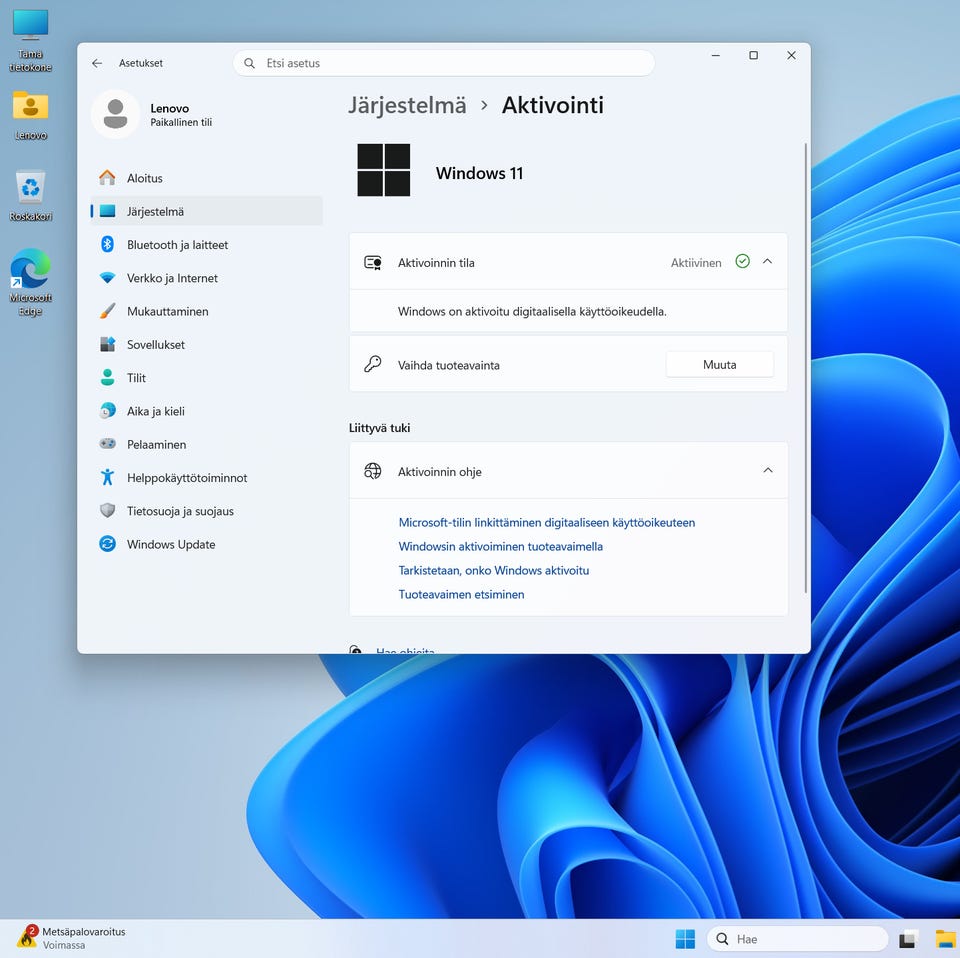Click the back arrow in Asetukset
Image resolution: width=960 pixels, height=958 pixels.
pos(97,63)
